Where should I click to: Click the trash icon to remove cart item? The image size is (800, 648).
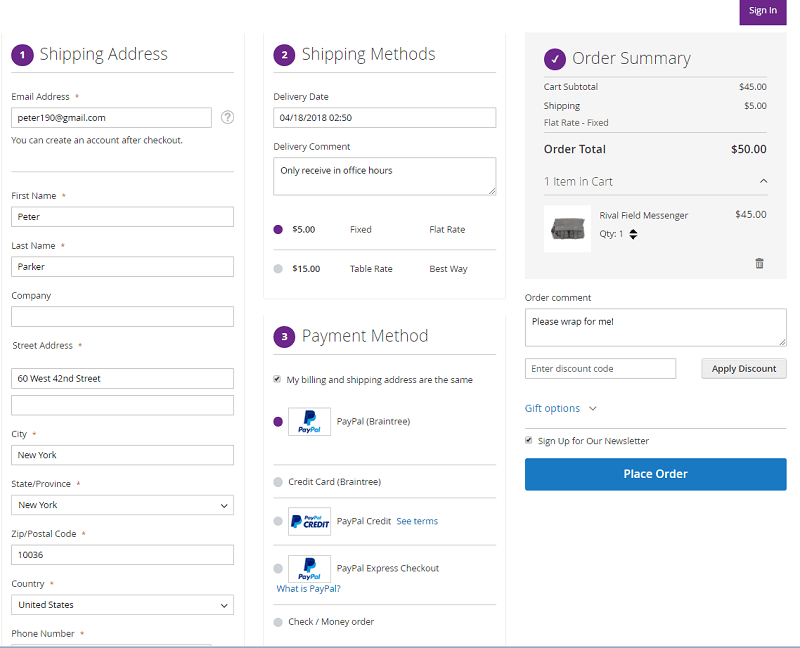pyautogui.click(x=759, y=263)
